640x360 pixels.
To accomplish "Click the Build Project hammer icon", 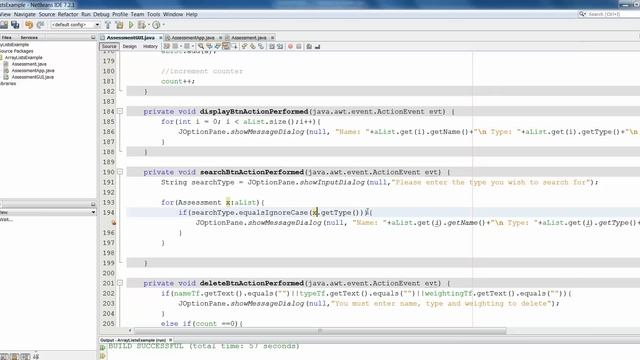I will tap(108, 25).
